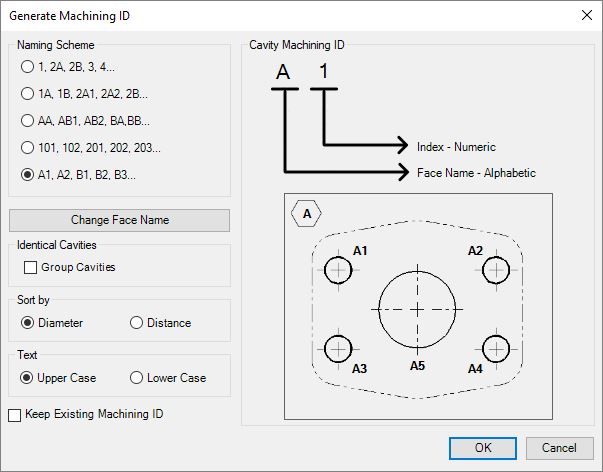
Task: Switch text to Lower Case
Action: pos(137,378)
